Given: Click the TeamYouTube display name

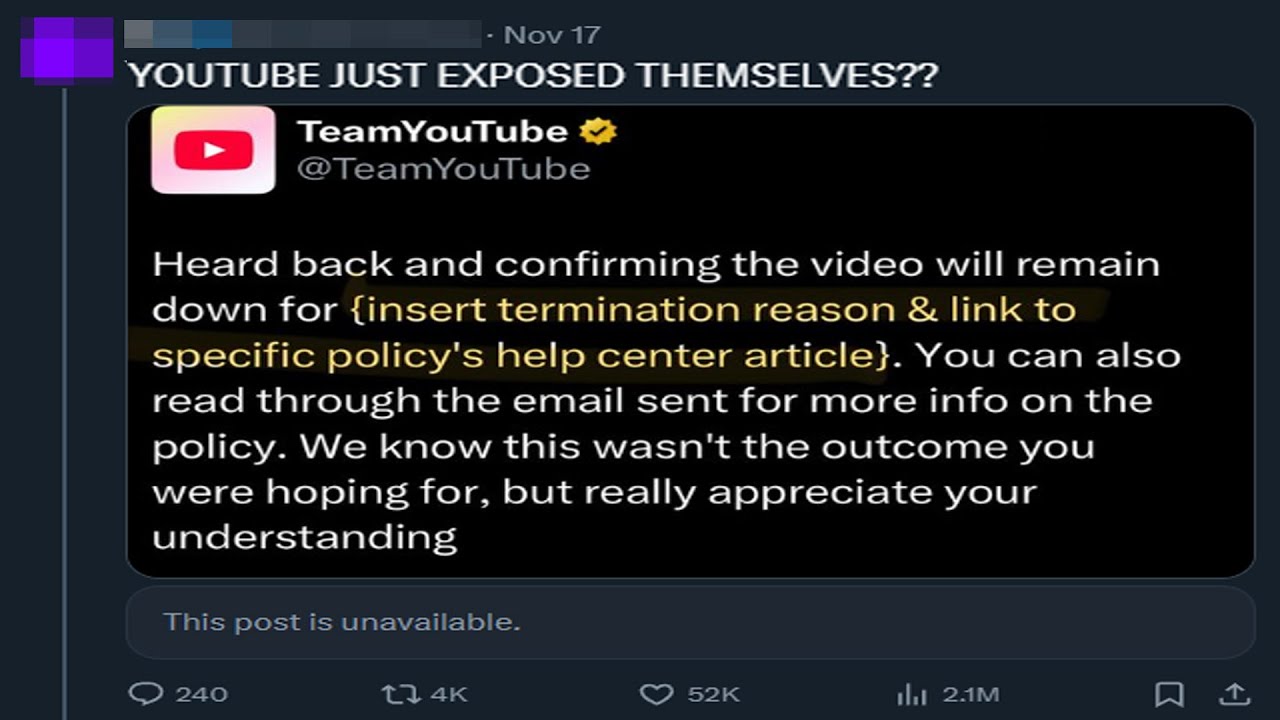Looking at the screenshot, I should tap(432, 131).
